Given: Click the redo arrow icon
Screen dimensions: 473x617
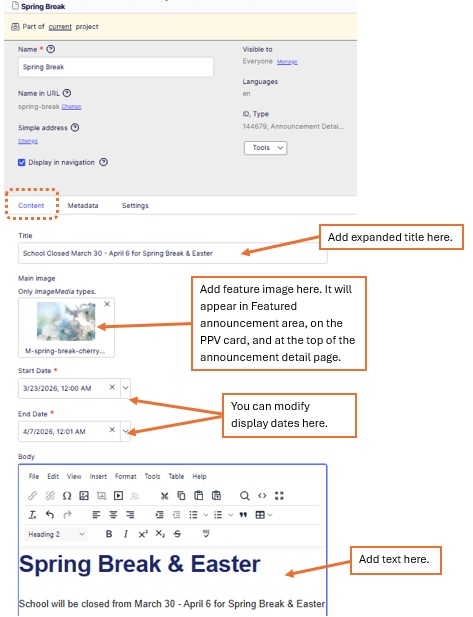Looking at the screenshot, I should [x=67, y=515].
